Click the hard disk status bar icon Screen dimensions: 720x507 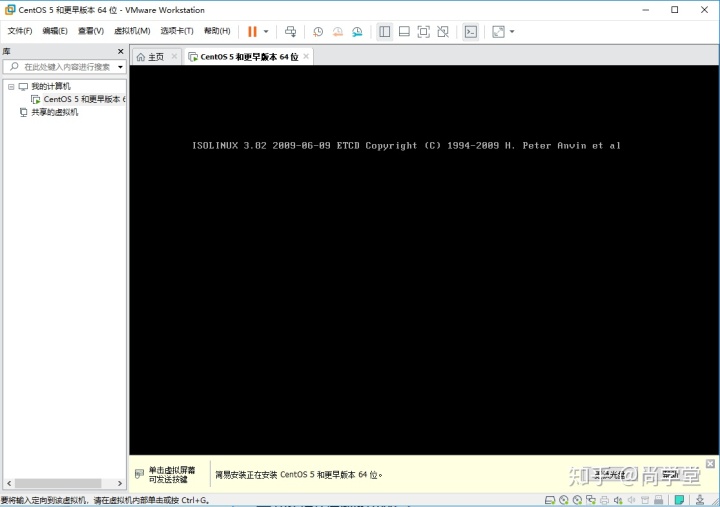(550, 500)
